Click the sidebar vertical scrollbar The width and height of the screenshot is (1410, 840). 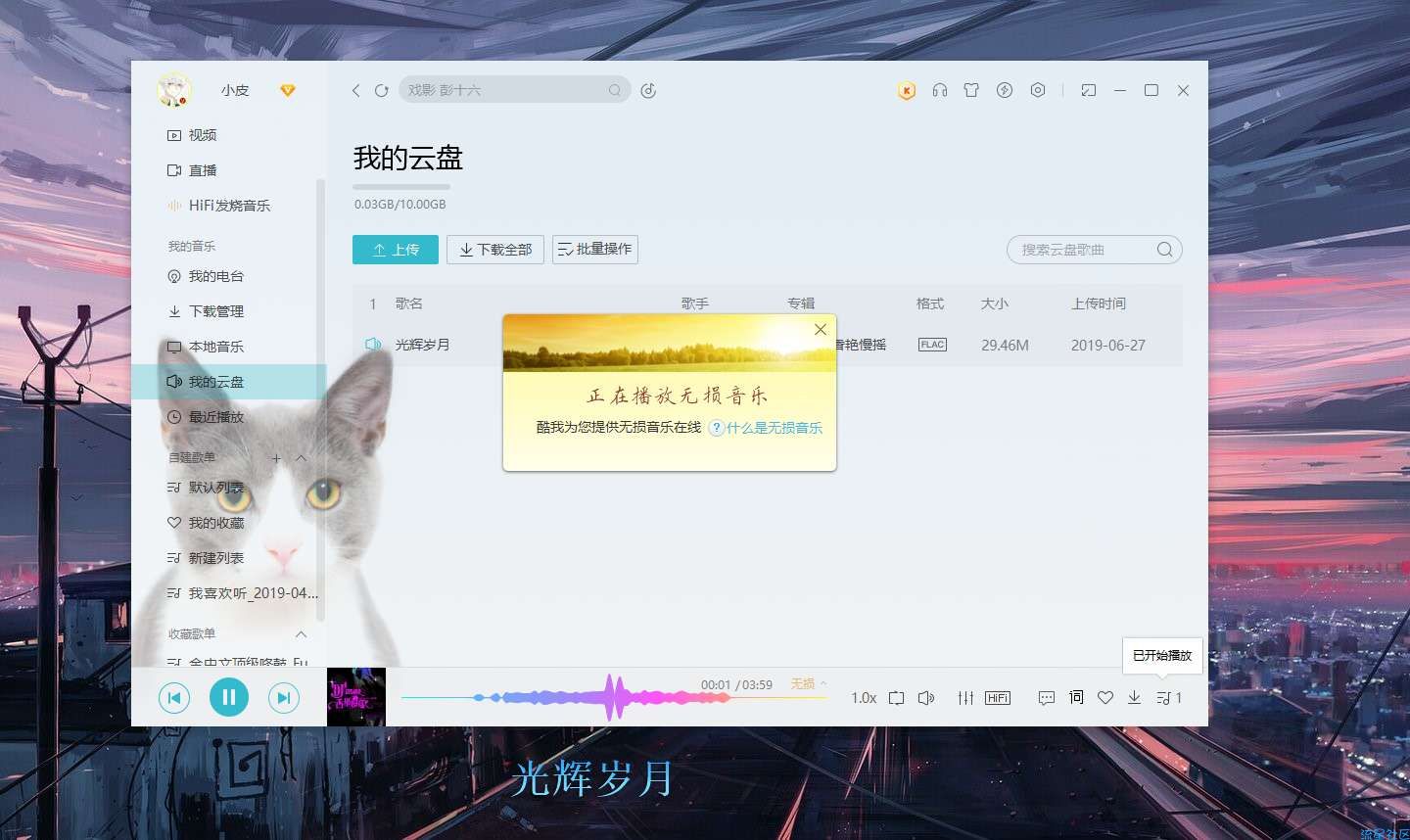point(320,399)
